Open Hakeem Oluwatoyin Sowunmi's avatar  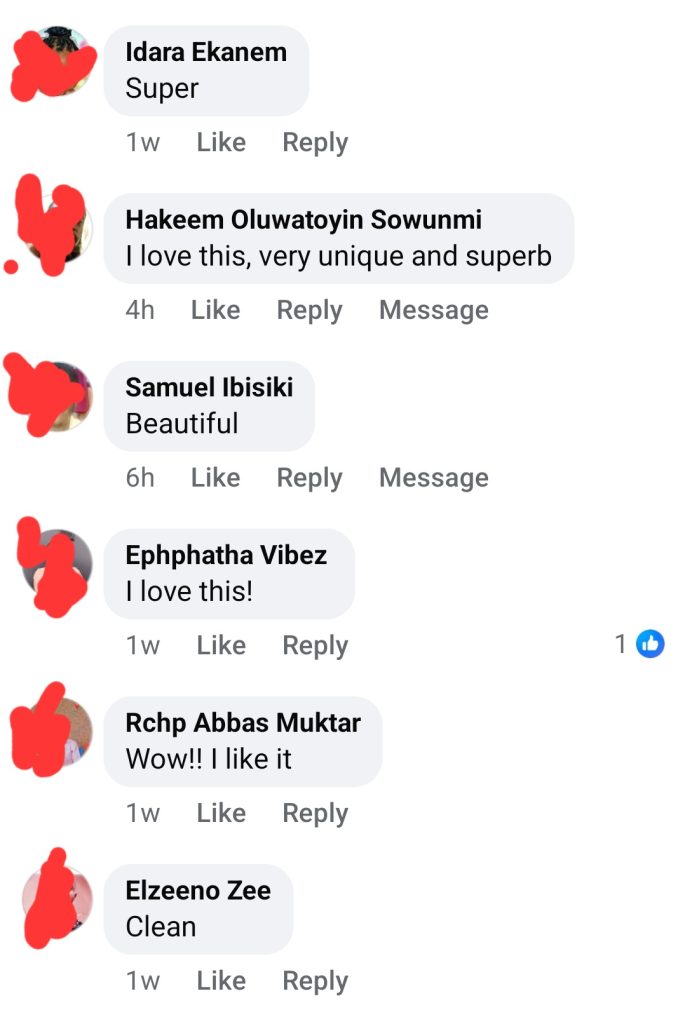57,229
